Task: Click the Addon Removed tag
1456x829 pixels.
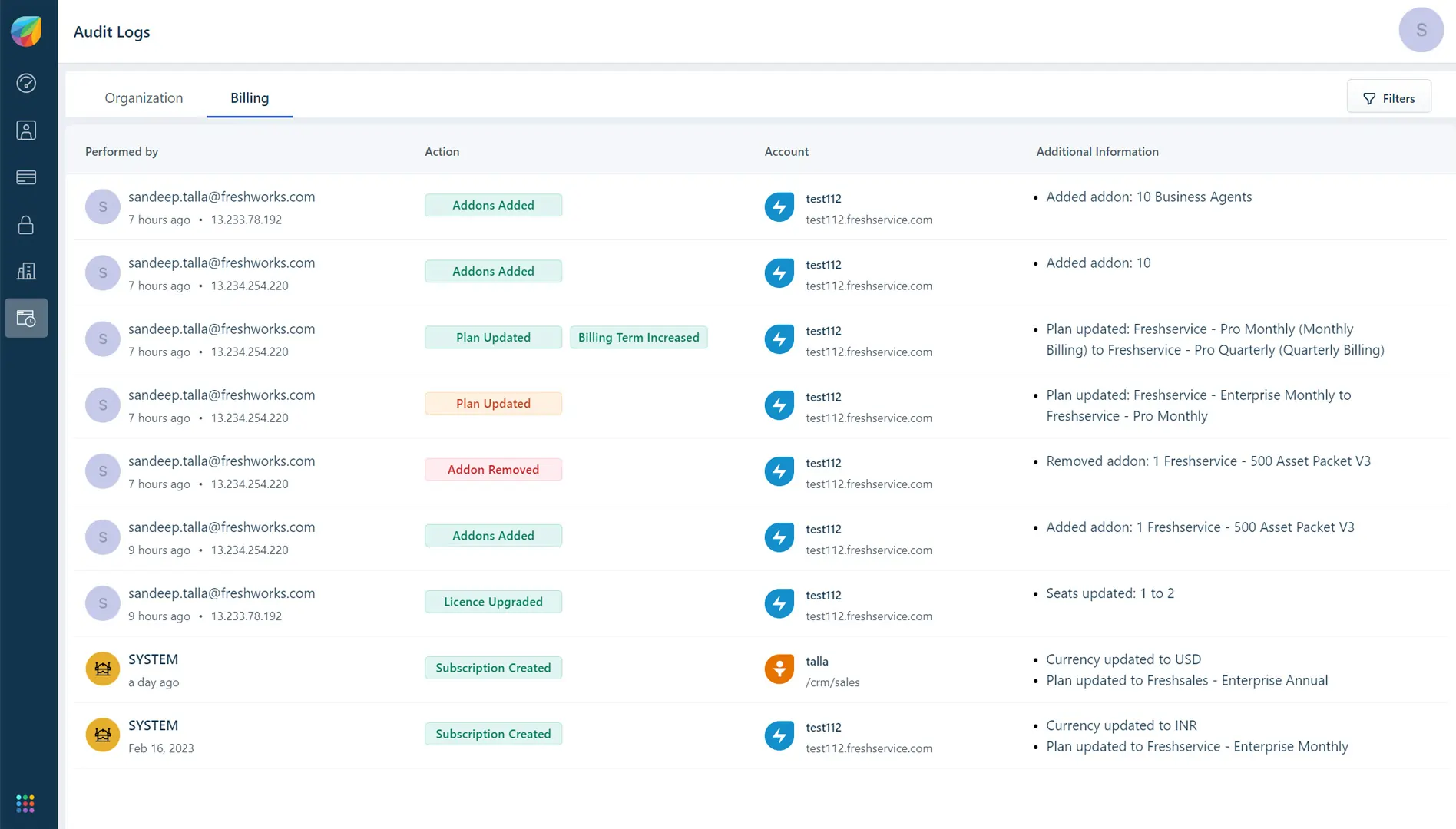Action: point(493,469)
